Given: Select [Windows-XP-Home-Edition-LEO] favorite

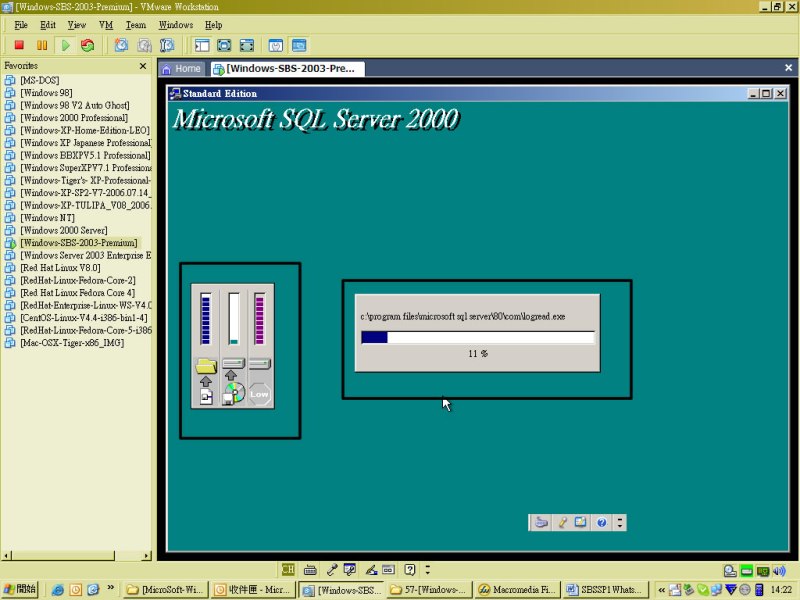Looking at the screenshot, I should click(x=85, y=130).
